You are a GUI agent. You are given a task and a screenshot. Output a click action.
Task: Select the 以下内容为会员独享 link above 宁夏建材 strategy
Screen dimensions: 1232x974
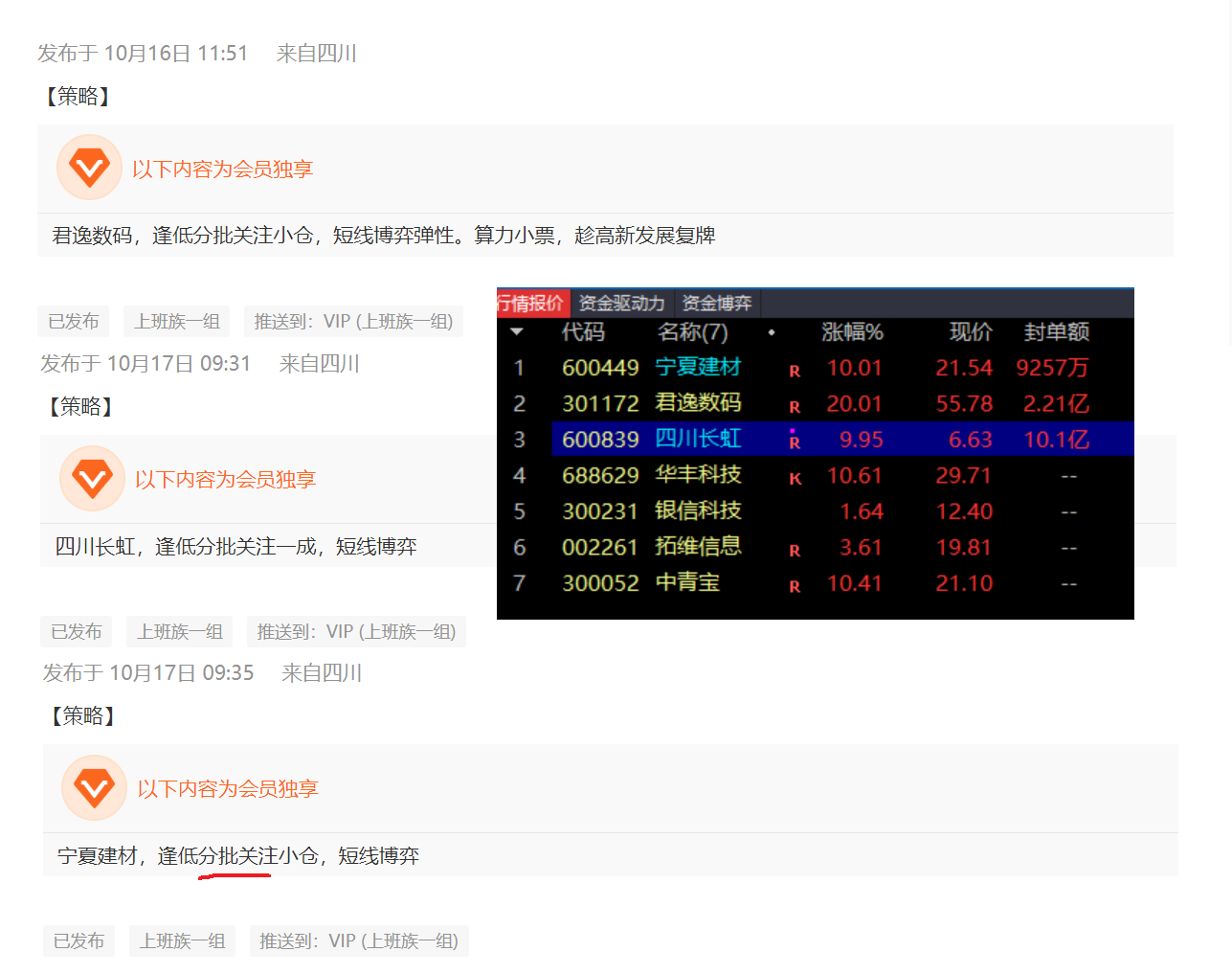227,789
